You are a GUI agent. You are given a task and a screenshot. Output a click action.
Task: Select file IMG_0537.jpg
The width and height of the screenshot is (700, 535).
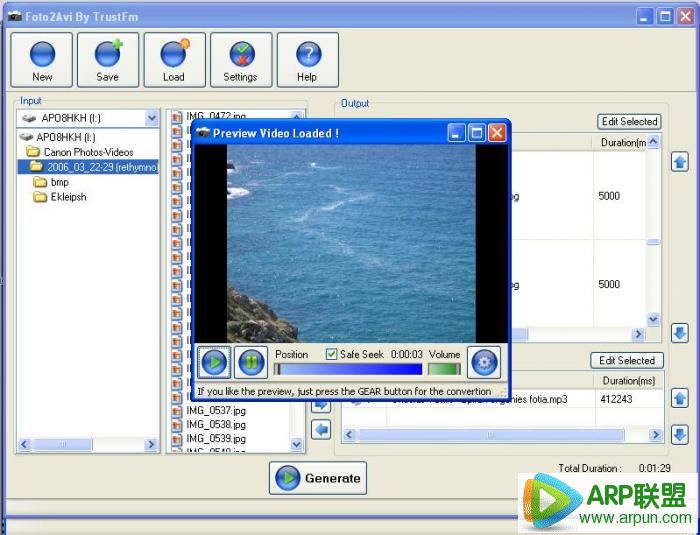point(216,410)
